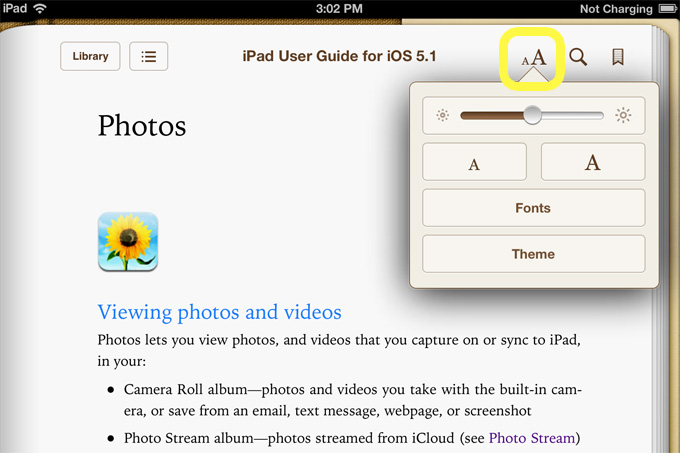Increase text size with large A

pos(593,162)
